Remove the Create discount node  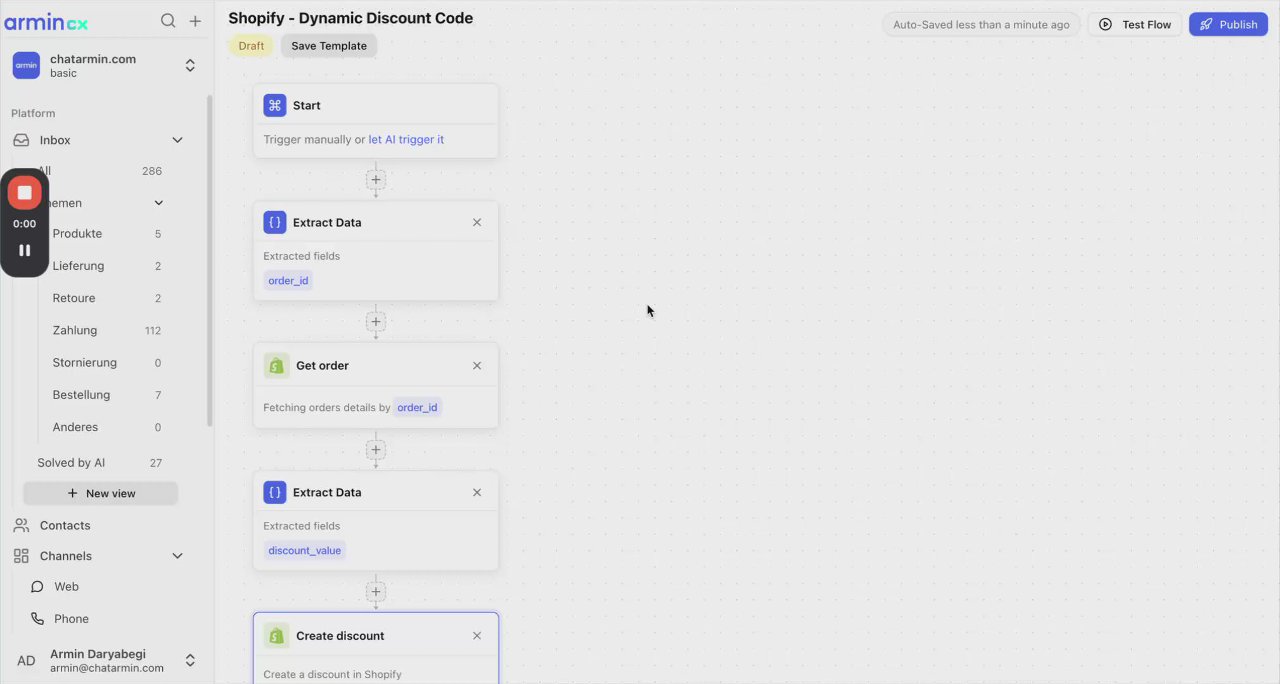[x=477, y=635]
